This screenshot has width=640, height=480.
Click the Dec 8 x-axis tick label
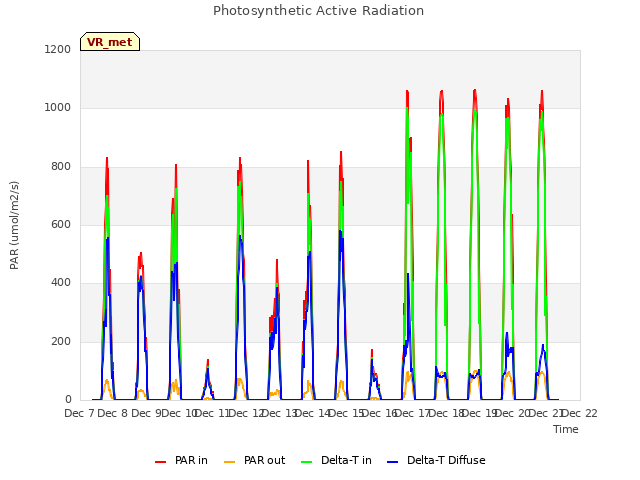click(x=113, y=413)
